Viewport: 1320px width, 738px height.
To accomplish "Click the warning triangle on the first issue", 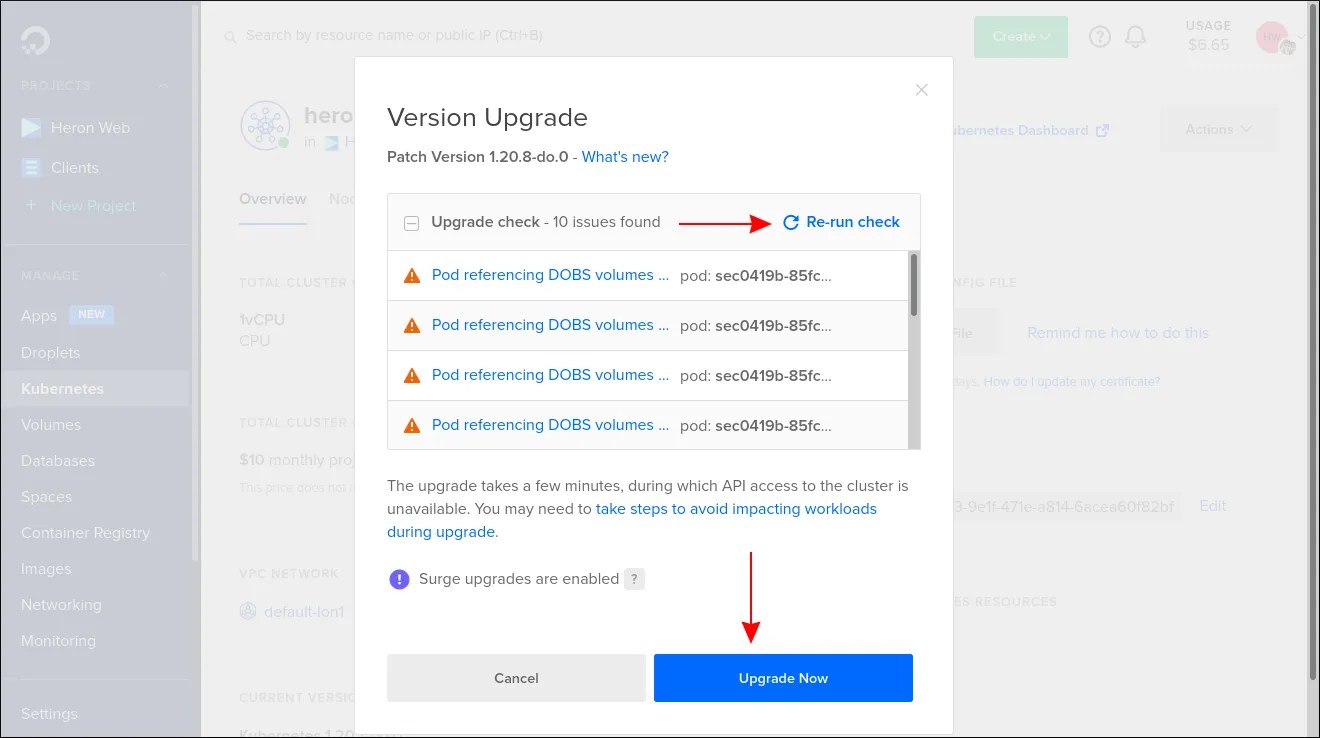I will click(x=411, y=274).
